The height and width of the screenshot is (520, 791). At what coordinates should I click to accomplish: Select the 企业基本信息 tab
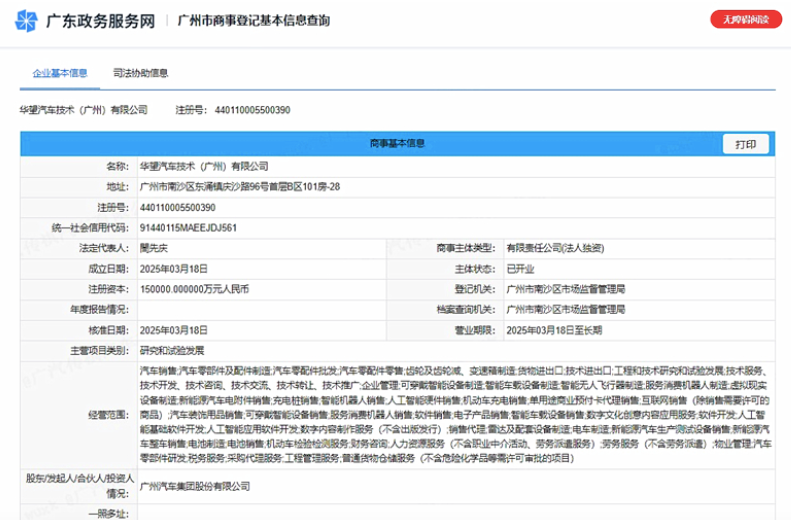click(x=60, y=73)
